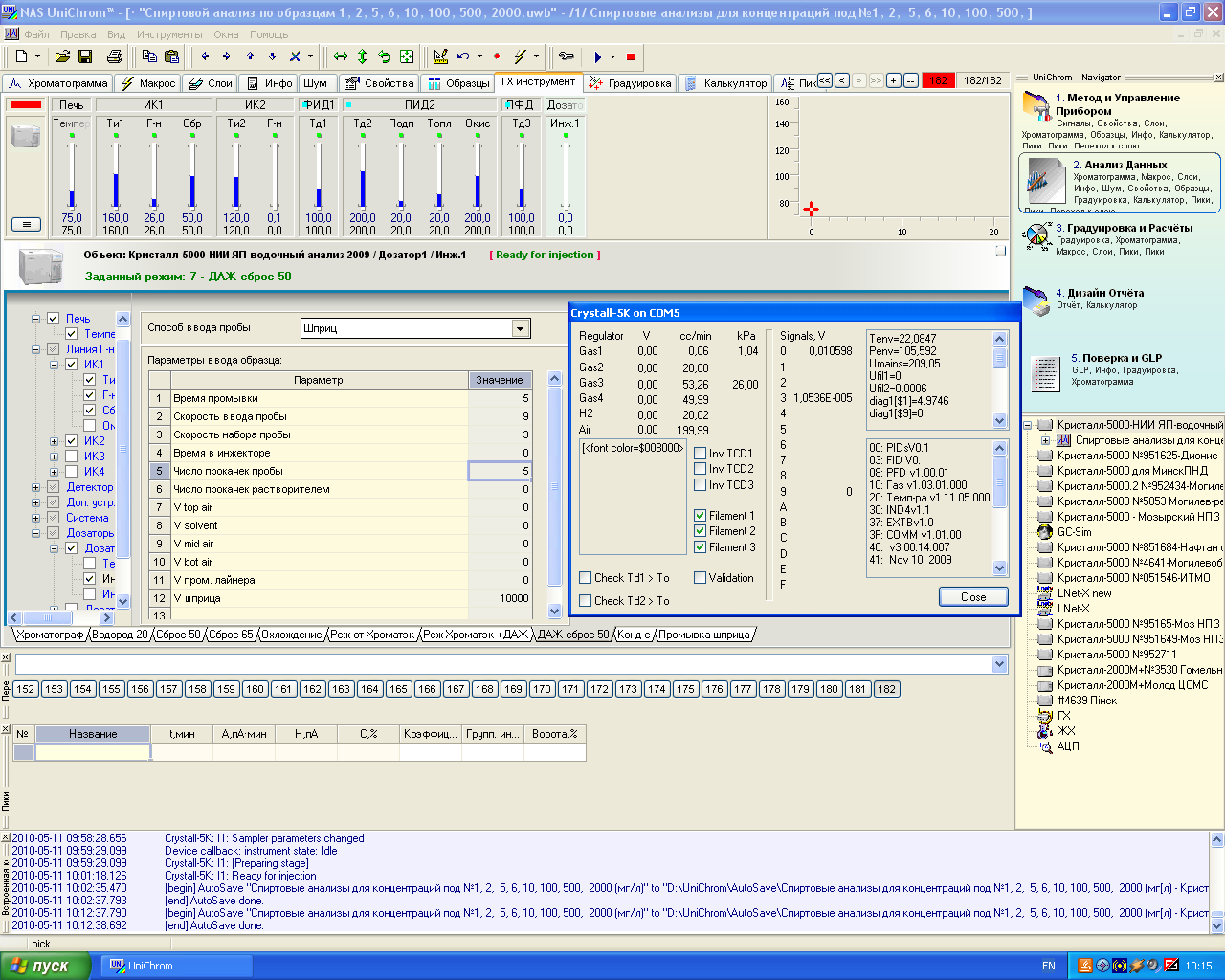Viewport: 1225px width, 980px height.
Task: Open the Файл menu
Action: pyautogui.click(x=36, y=34)
